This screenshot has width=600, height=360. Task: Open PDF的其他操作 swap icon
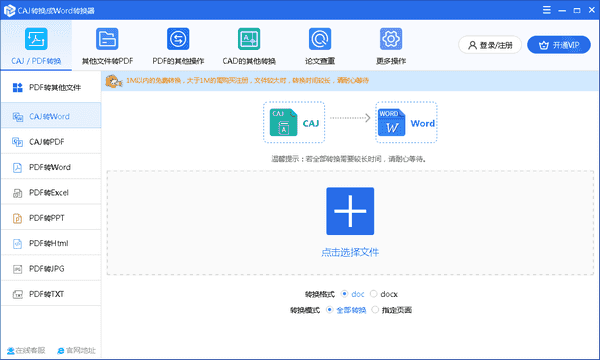click(x=178, y=39)
